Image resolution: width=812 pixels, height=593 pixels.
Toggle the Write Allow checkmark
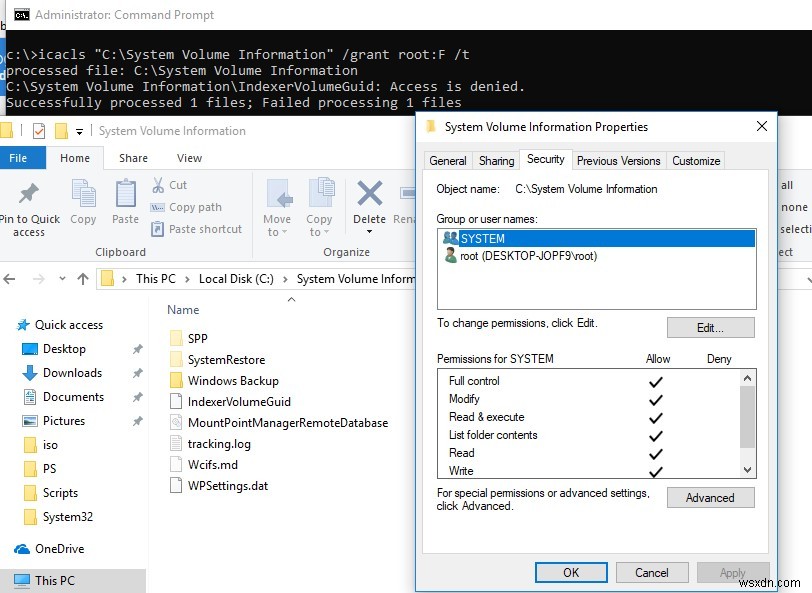coord(657,470)
